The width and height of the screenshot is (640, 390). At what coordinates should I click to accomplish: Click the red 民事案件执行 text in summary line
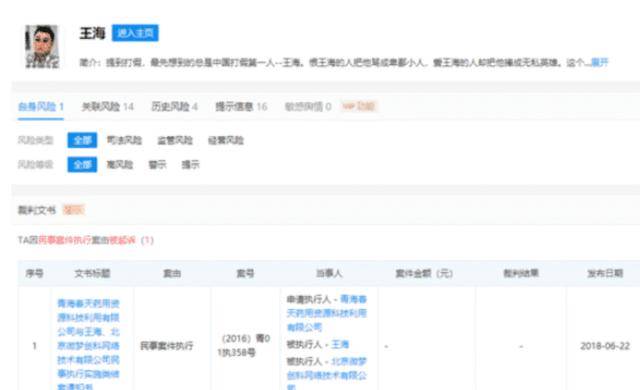(x=64, y=240)
